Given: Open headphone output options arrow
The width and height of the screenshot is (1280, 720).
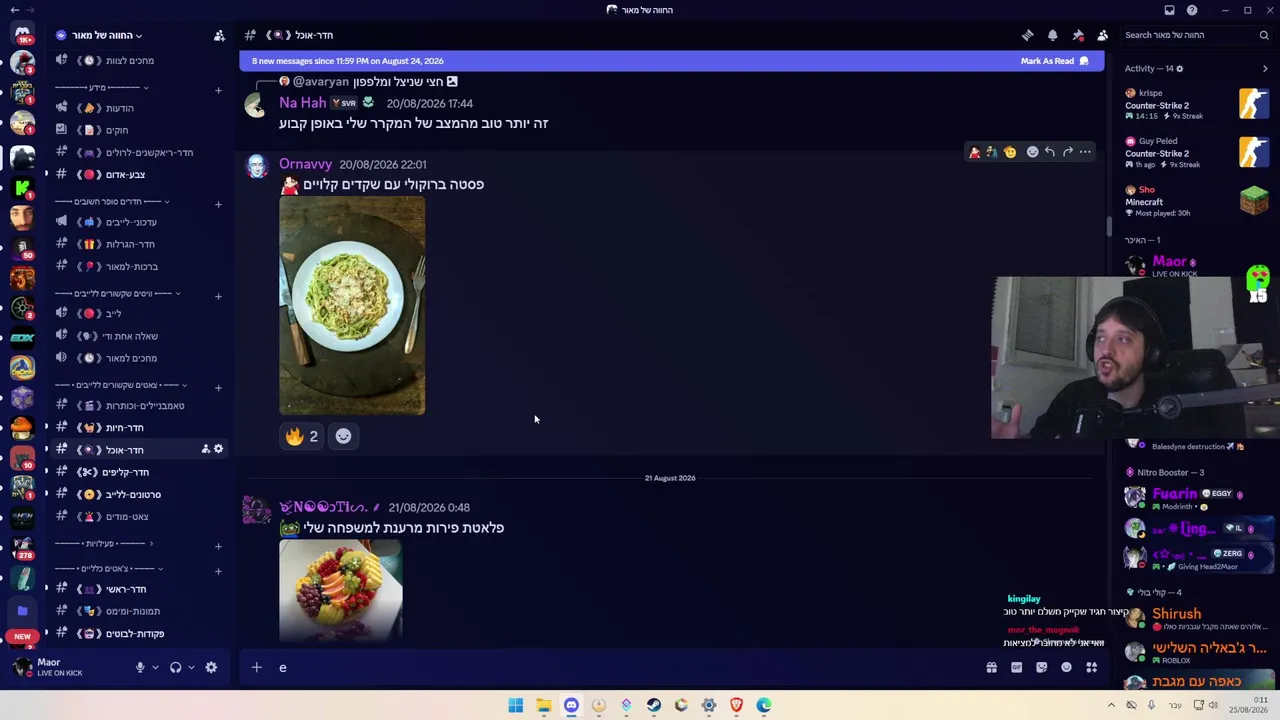Looking at the screenshot, I should pos(191,667).
